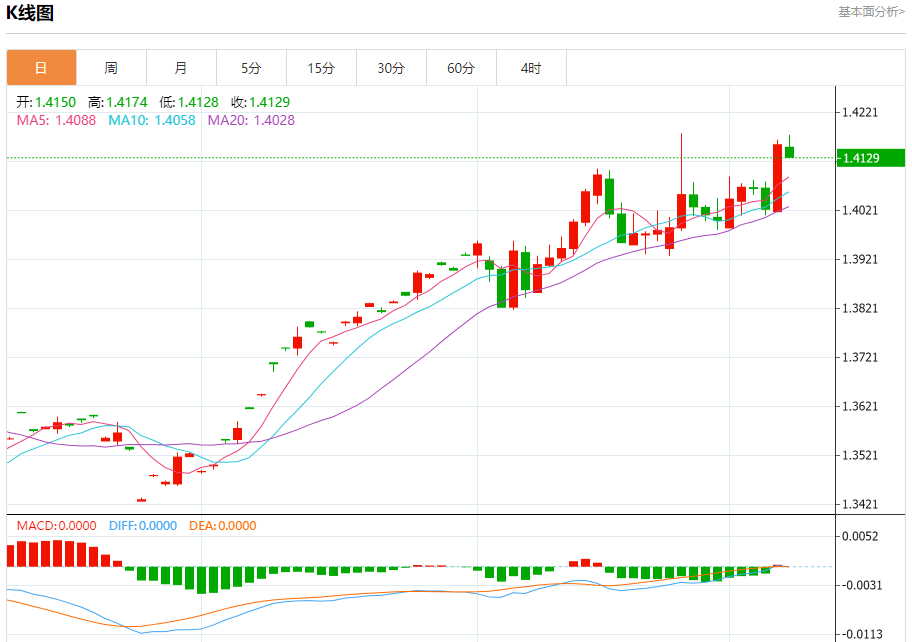This screenshot has width=912, height=642.
Task: Switch to the 月 monthly tab
Action: coord(181,68)
